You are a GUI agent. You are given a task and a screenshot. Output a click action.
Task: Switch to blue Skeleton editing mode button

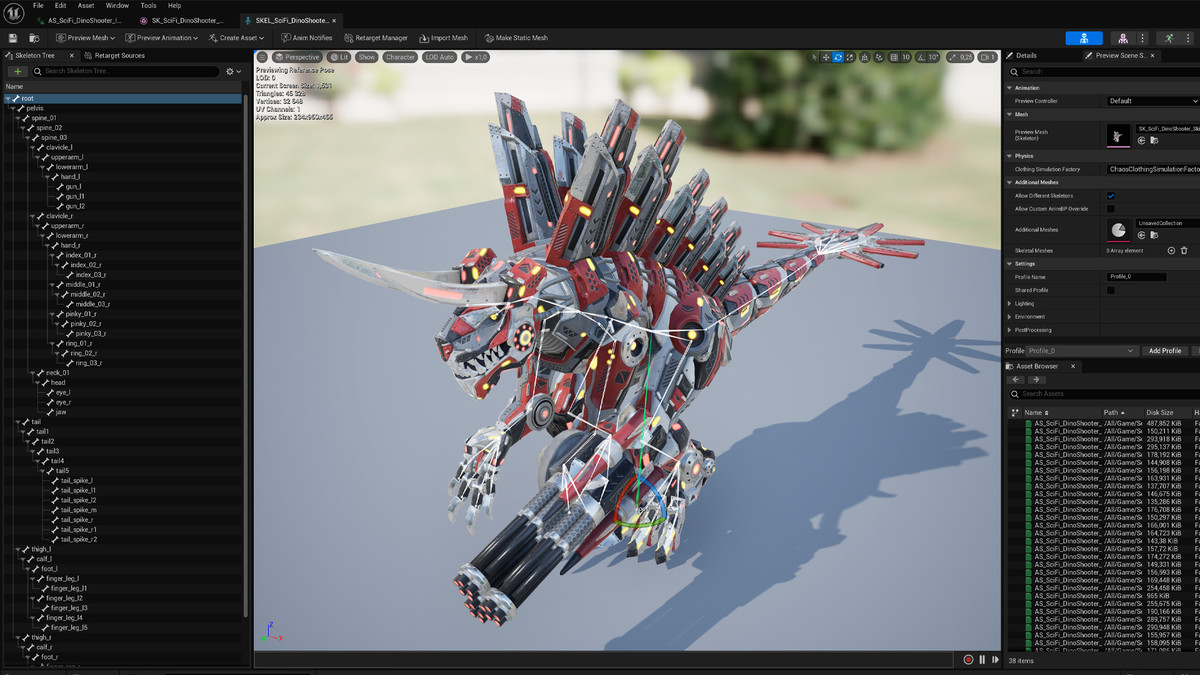(x=1083, y=38)
